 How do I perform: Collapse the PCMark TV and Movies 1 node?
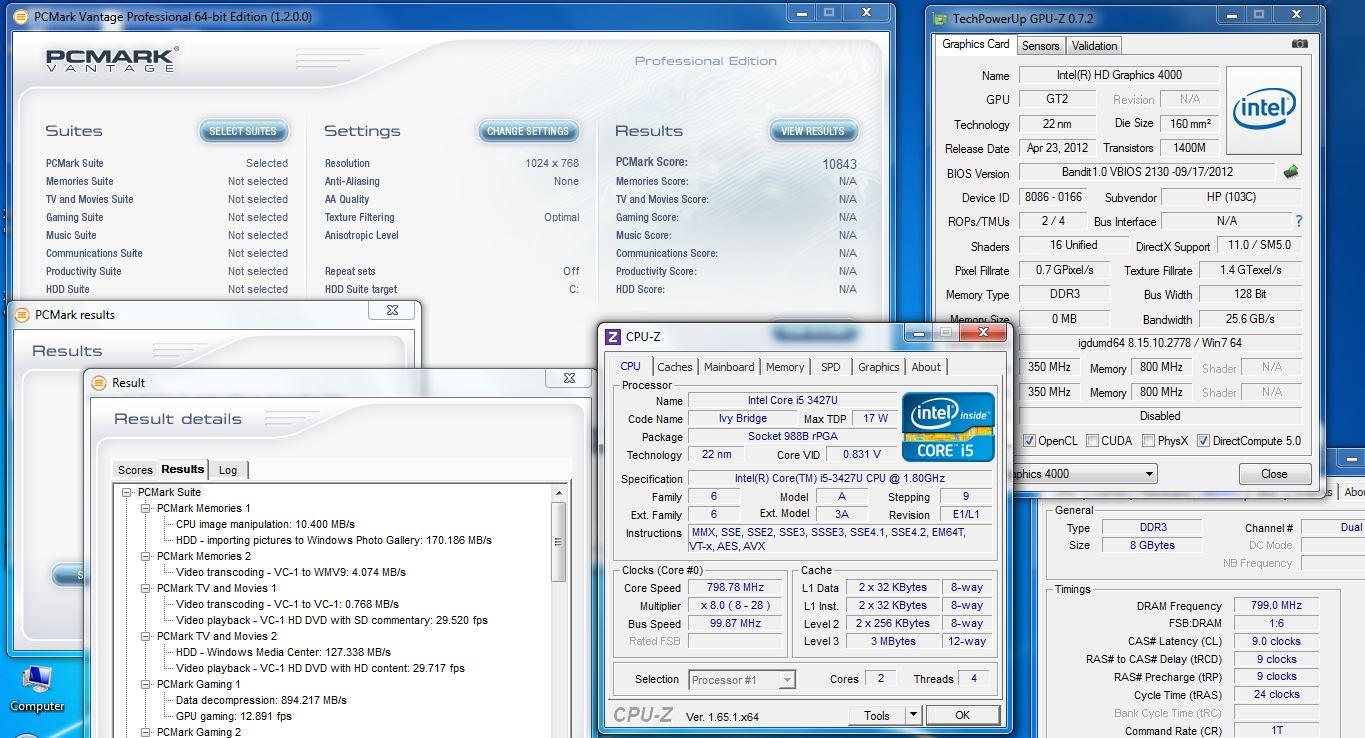[146, 588]
